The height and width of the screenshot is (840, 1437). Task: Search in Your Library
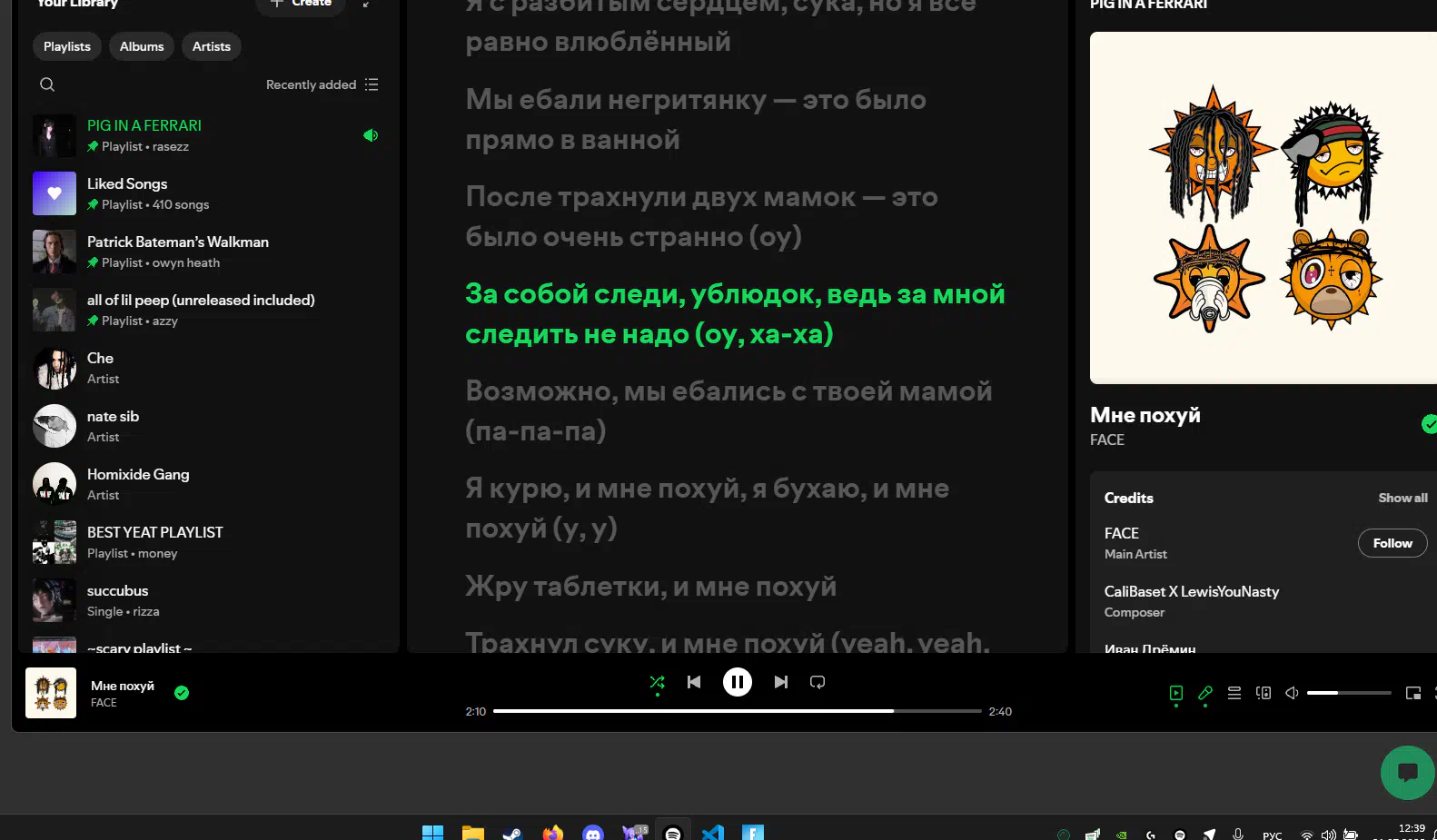coord(47,84)
